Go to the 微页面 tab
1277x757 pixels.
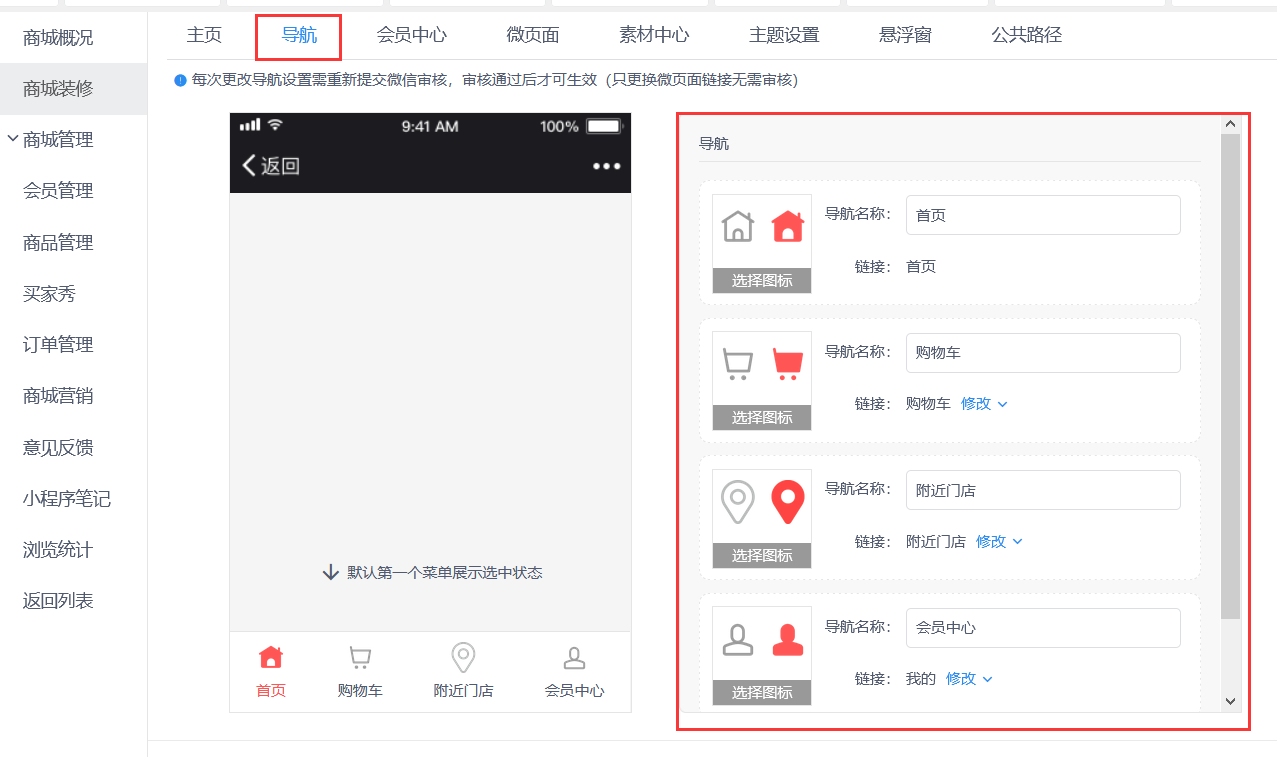coord(533,35)
